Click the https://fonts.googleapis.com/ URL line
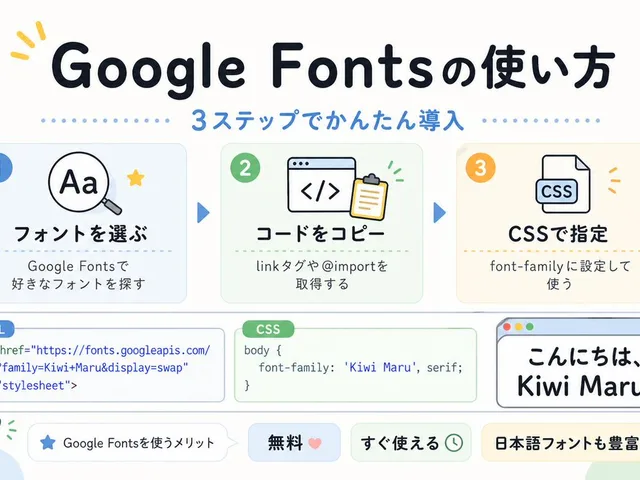This screenshot has width=640, height=480. 105,350
